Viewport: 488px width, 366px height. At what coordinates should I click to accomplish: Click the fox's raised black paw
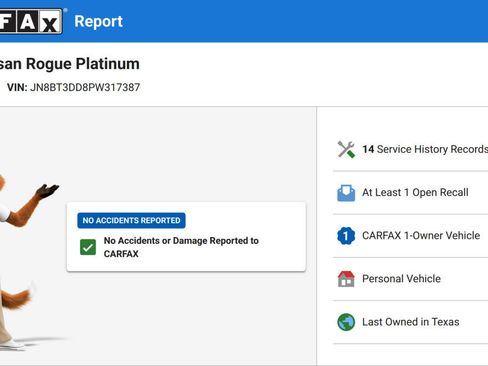tap(47, 191)
